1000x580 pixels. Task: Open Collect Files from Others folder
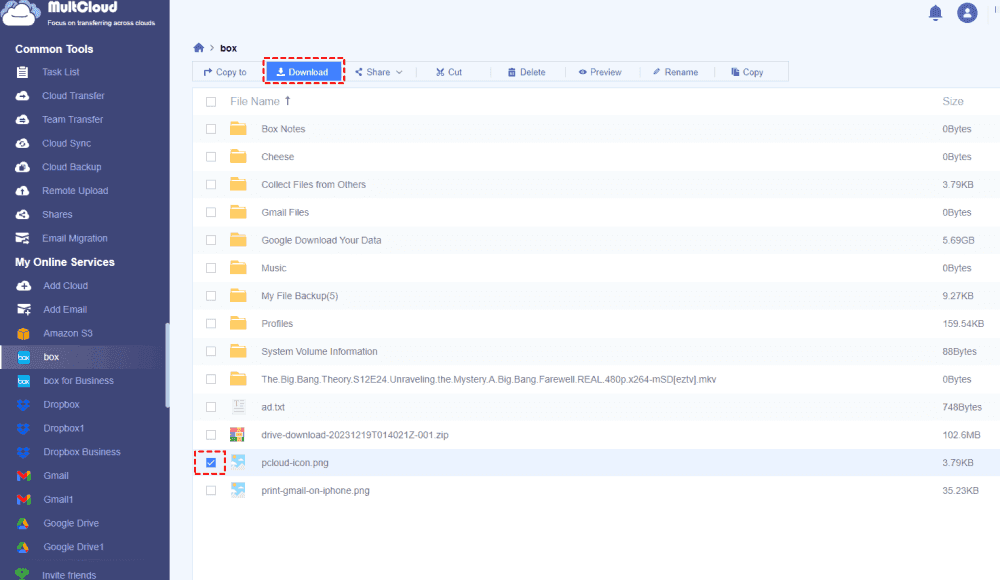[x=314, y=184]
